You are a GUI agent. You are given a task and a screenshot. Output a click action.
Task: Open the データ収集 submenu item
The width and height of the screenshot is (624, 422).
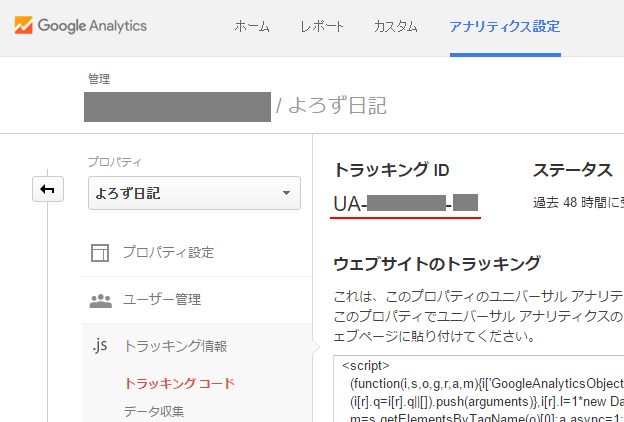(x=153, y=410)
